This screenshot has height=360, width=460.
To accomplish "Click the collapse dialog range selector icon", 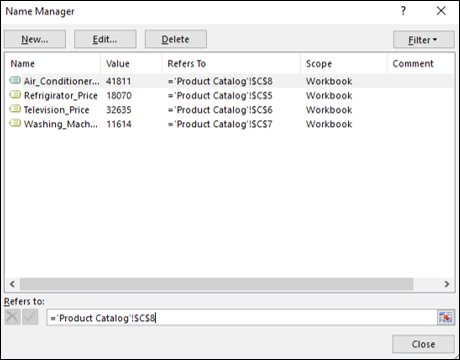I will (446, 317).
